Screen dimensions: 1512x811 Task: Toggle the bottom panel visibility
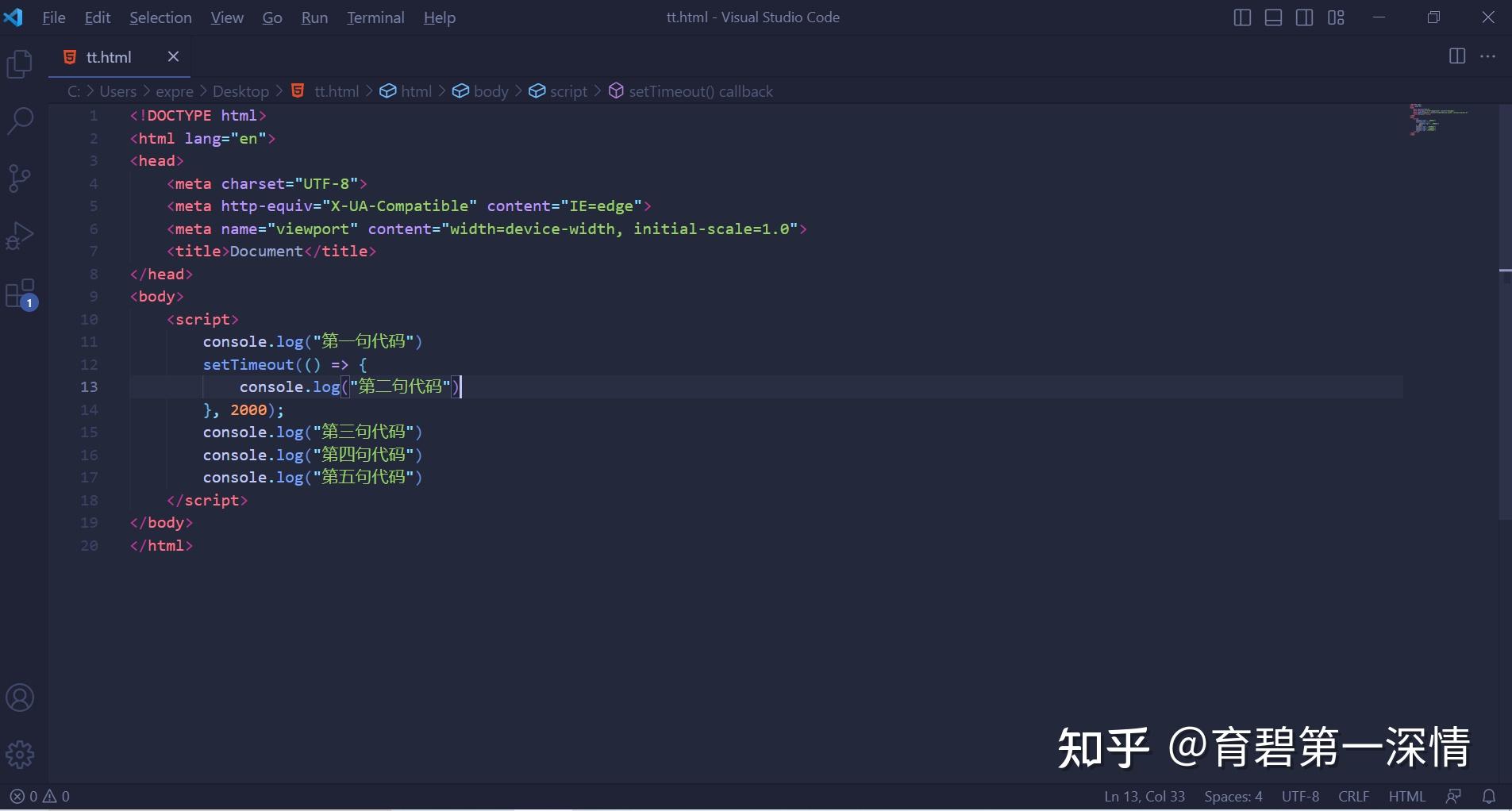click(x=1273, y=17)
